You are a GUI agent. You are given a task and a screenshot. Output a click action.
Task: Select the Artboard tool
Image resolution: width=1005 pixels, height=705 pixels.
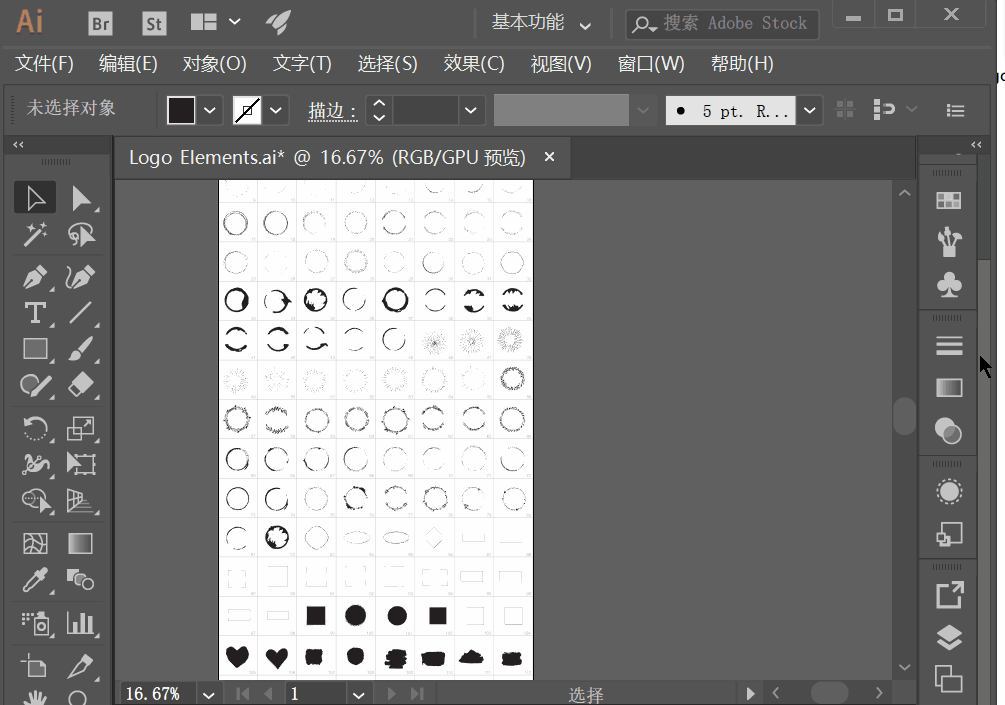(x=35, y=666)
